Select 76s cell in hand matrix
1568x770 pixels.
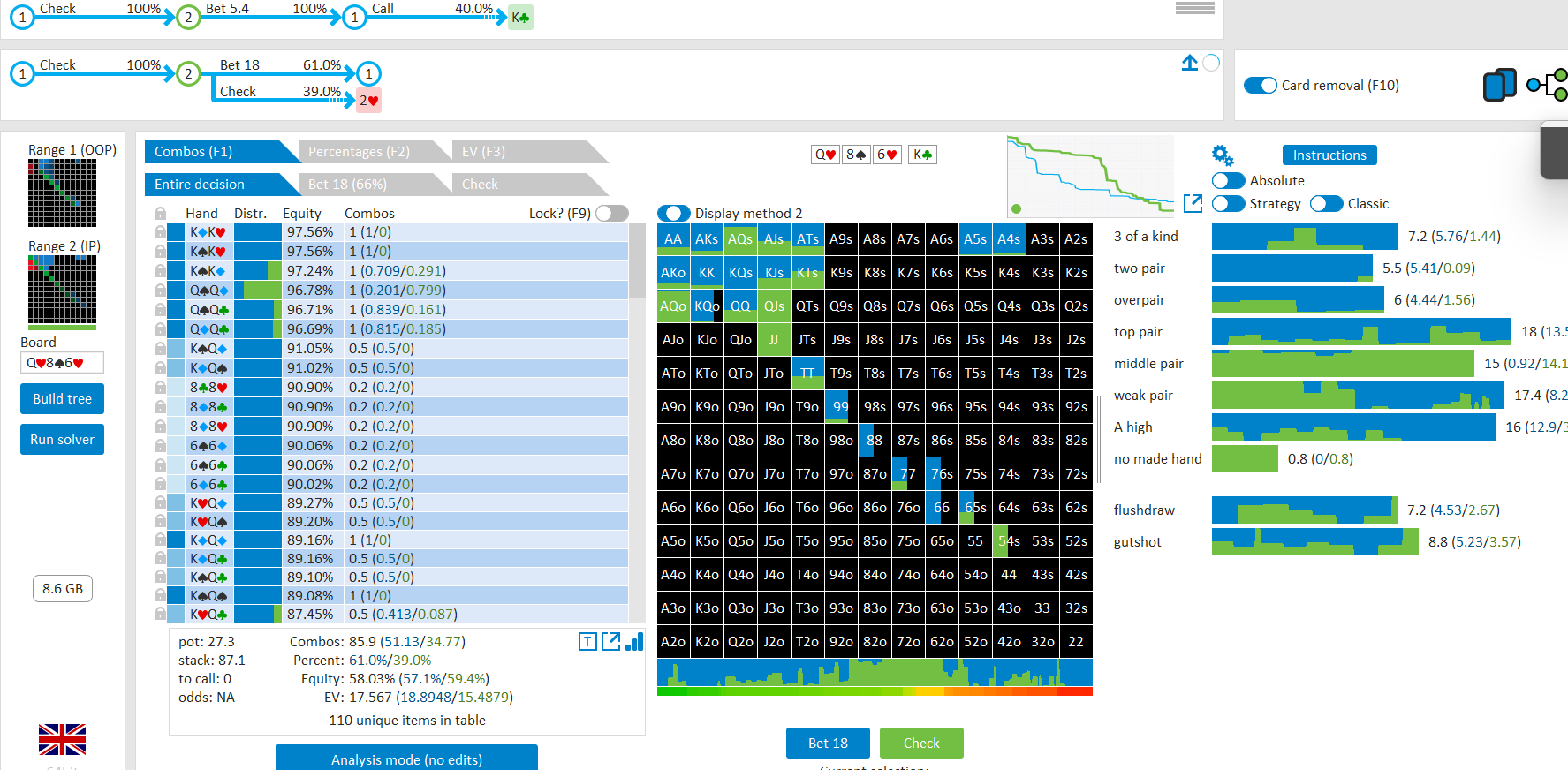[942, 473]
